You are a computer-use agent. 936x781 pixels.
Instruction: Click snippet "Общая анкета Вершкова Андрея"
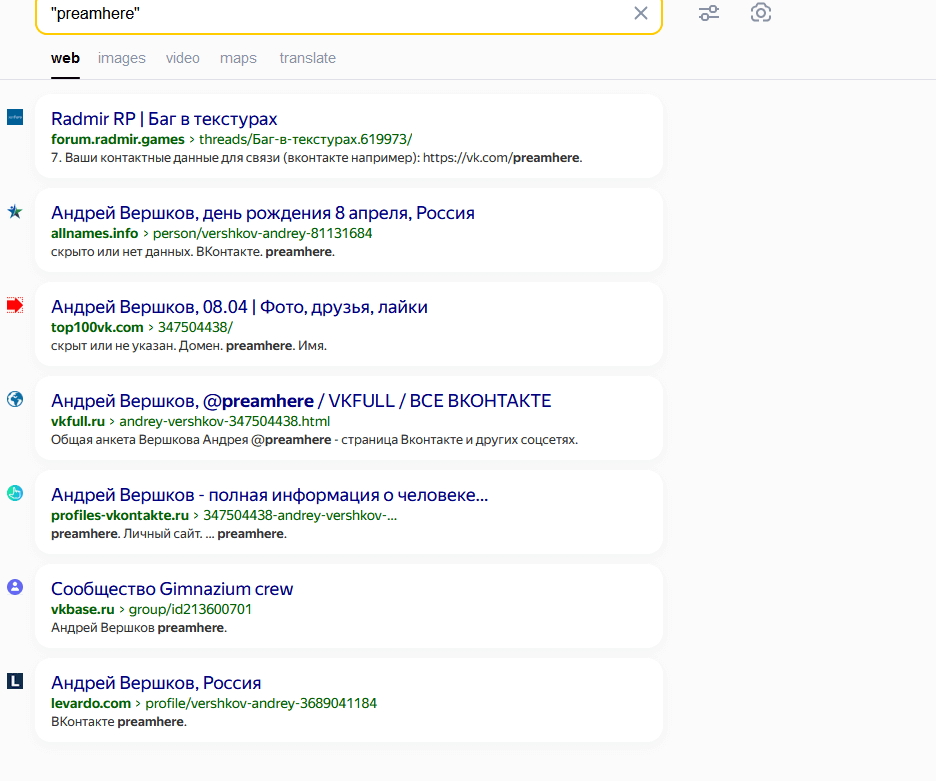tap(150, 440)
